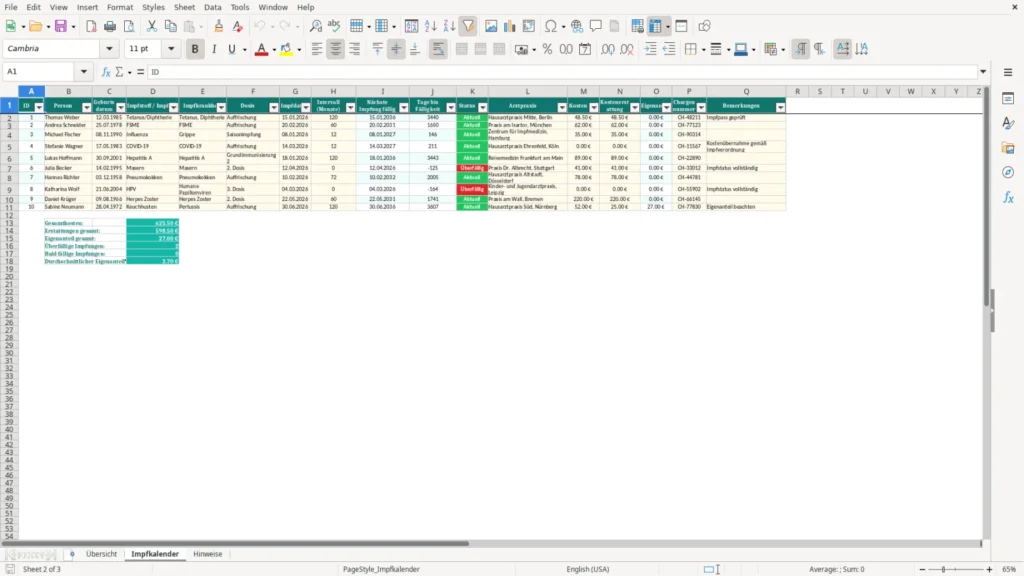The height and width of the screenshot is (576, 1024).
Task: Select row 13 via its row header
Action: [9, 223]
